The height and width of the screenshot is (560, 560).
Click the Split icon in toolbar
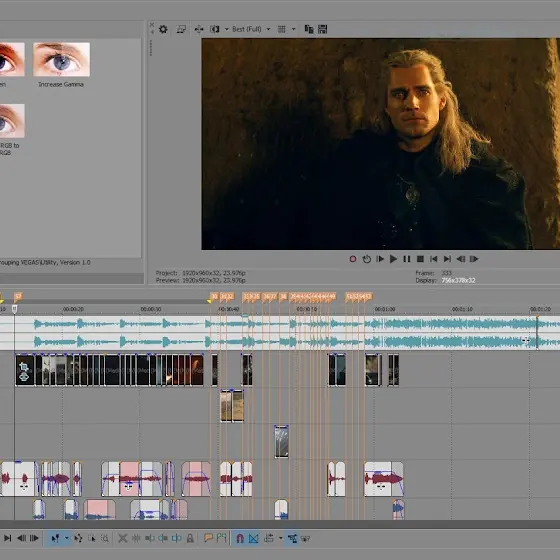coord(176,538)
